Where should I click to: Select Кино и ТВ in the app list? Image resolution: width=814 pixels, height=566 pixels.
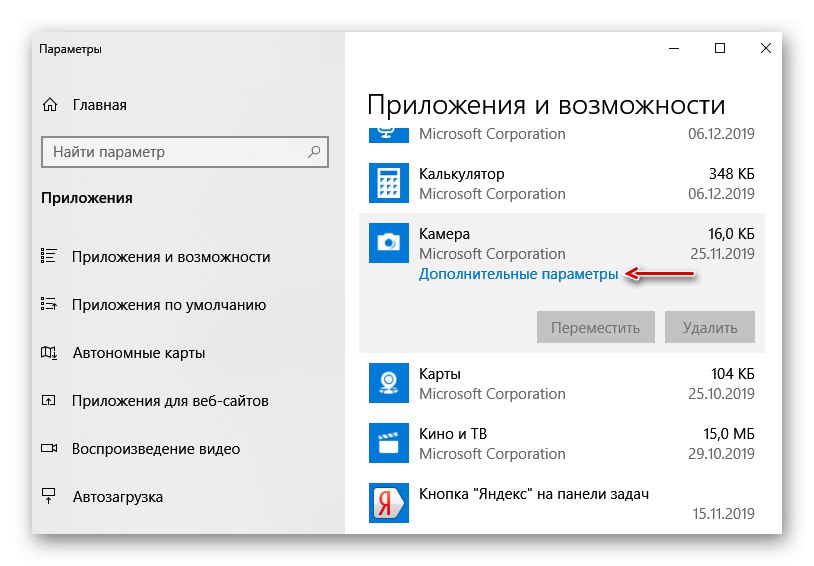[x=562, y=443]
